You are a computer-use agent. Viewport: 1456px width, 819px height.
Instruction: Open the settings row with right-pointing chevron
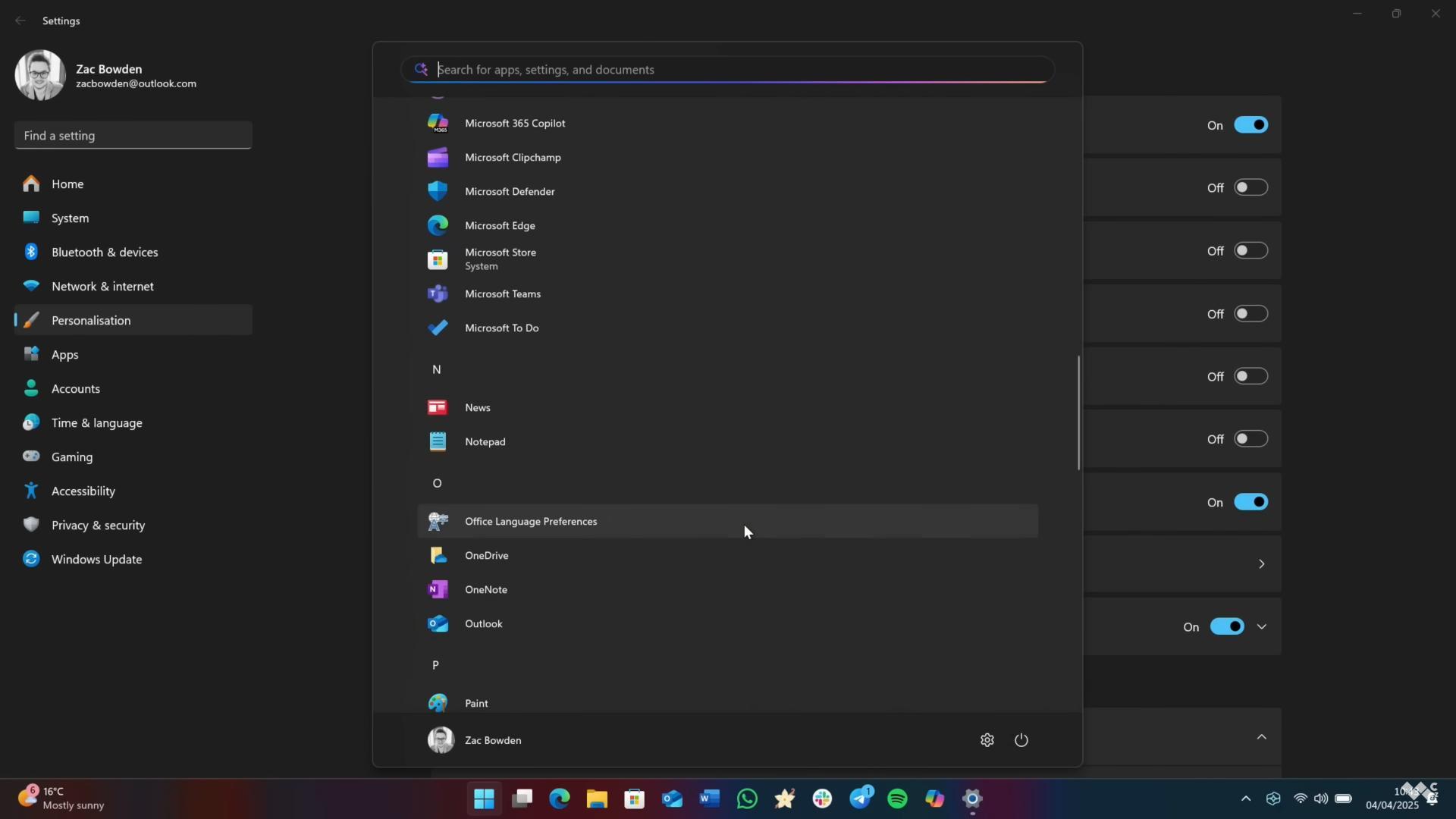(x=1183, y=564)
